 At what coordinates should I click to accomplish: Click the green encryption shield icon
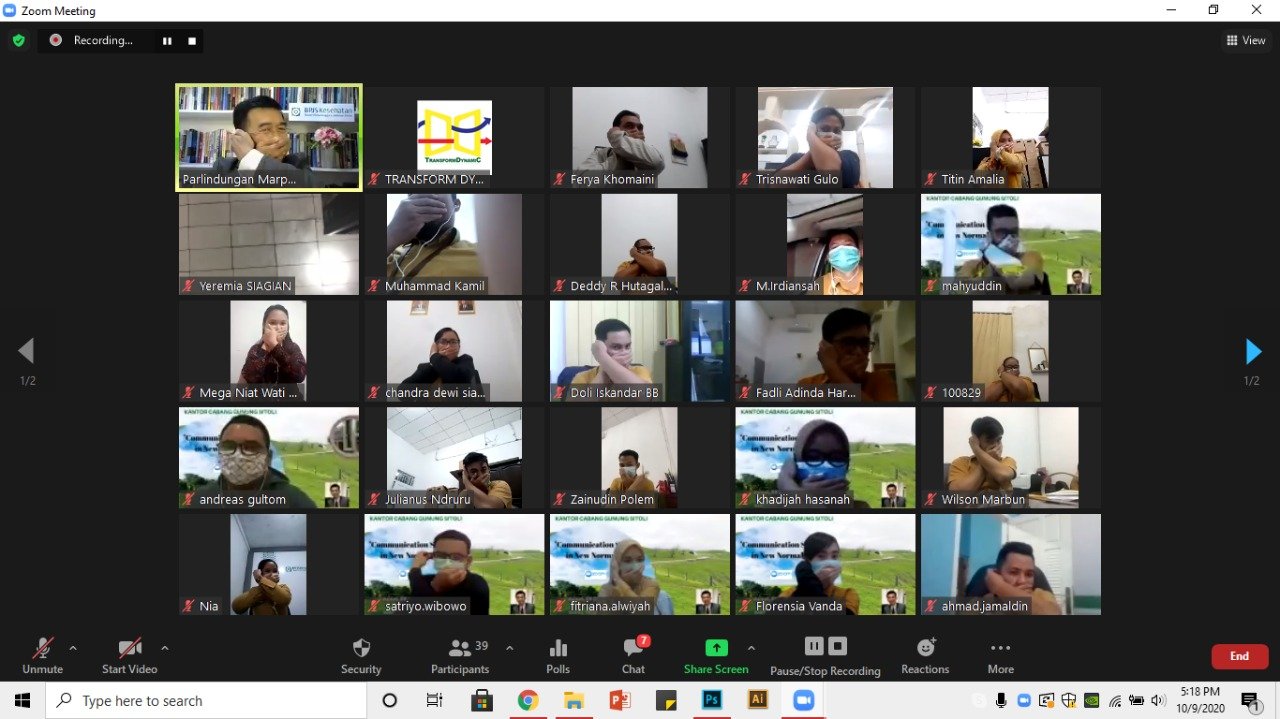point(18,40)
